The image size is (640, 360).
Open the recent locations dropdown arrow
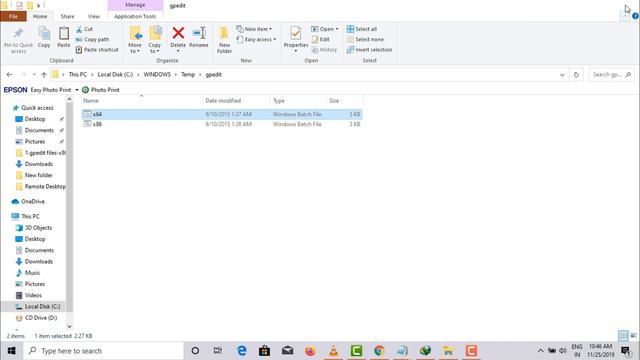pos(34,75)
